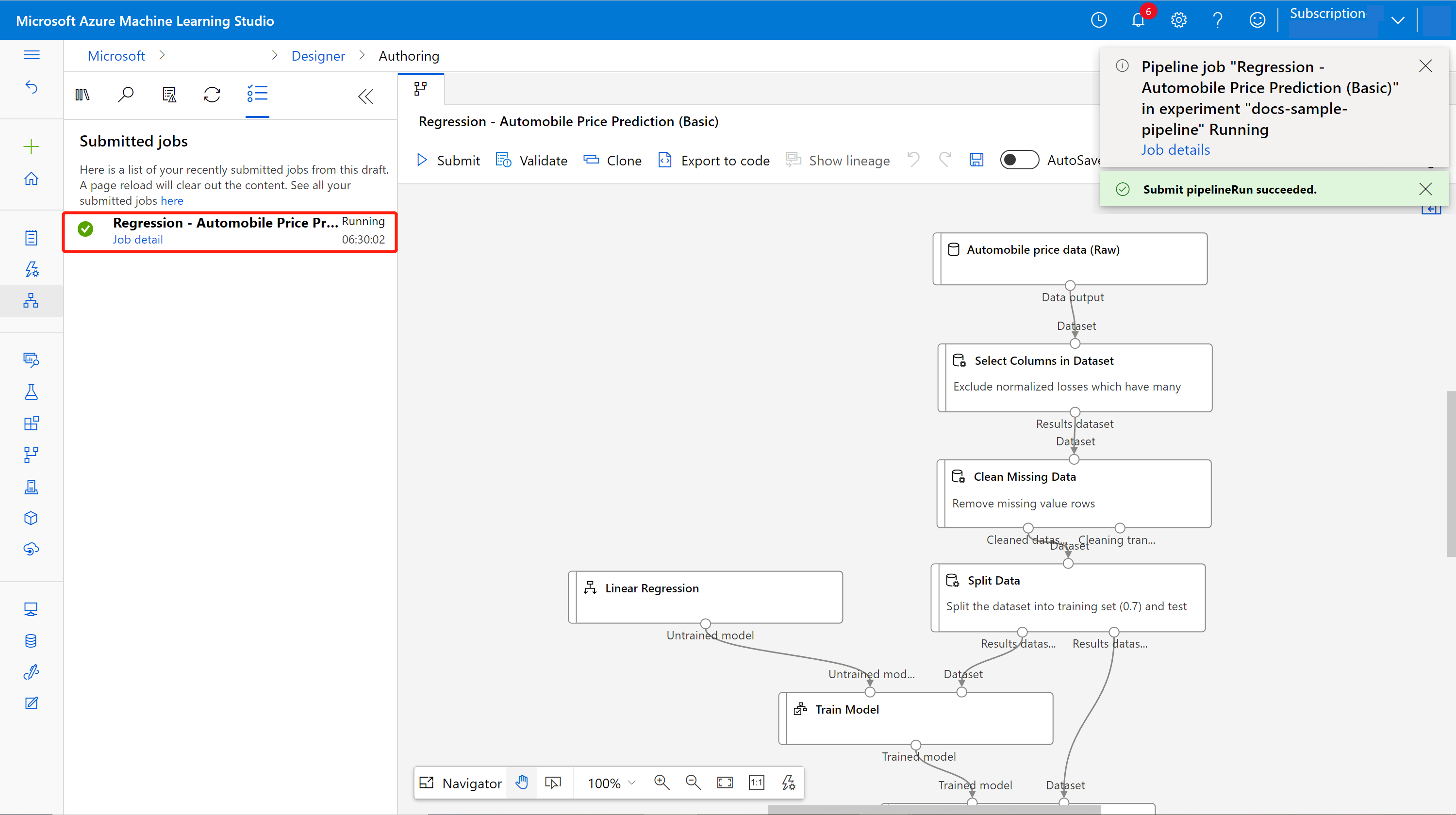Click the Save disk icon in the toolbar

coord(976,161)
